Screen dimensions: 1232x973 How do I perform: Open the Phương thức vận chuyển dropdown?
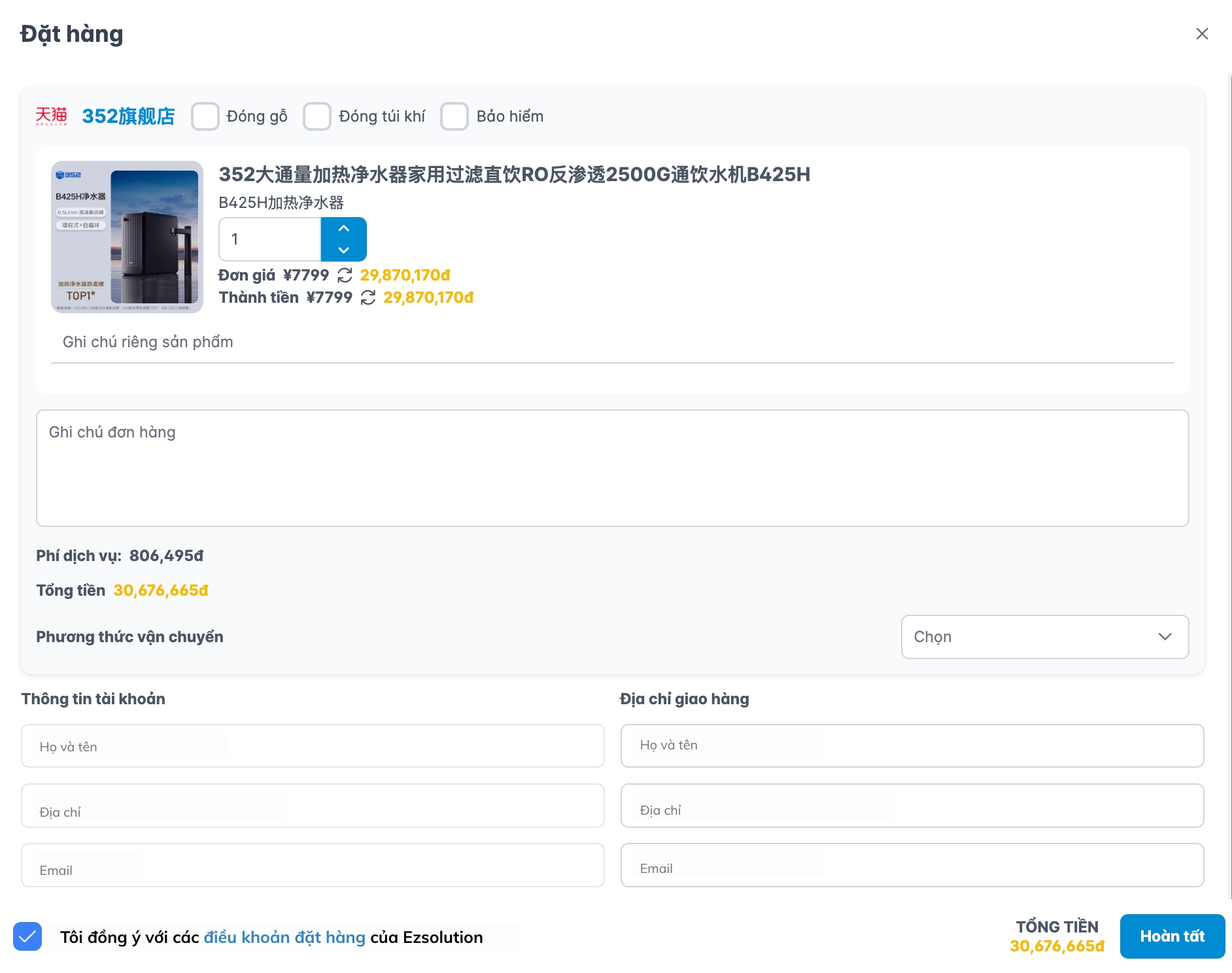1044,637
